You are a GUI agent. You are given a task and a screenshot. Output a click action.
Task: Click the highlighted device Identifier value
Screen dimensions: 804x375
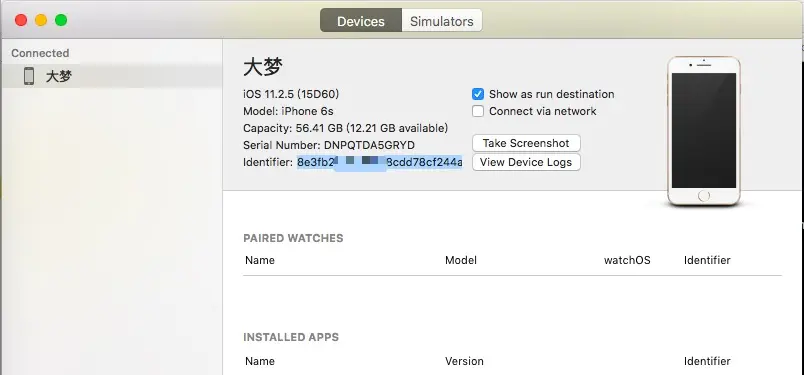pos(379,163)
